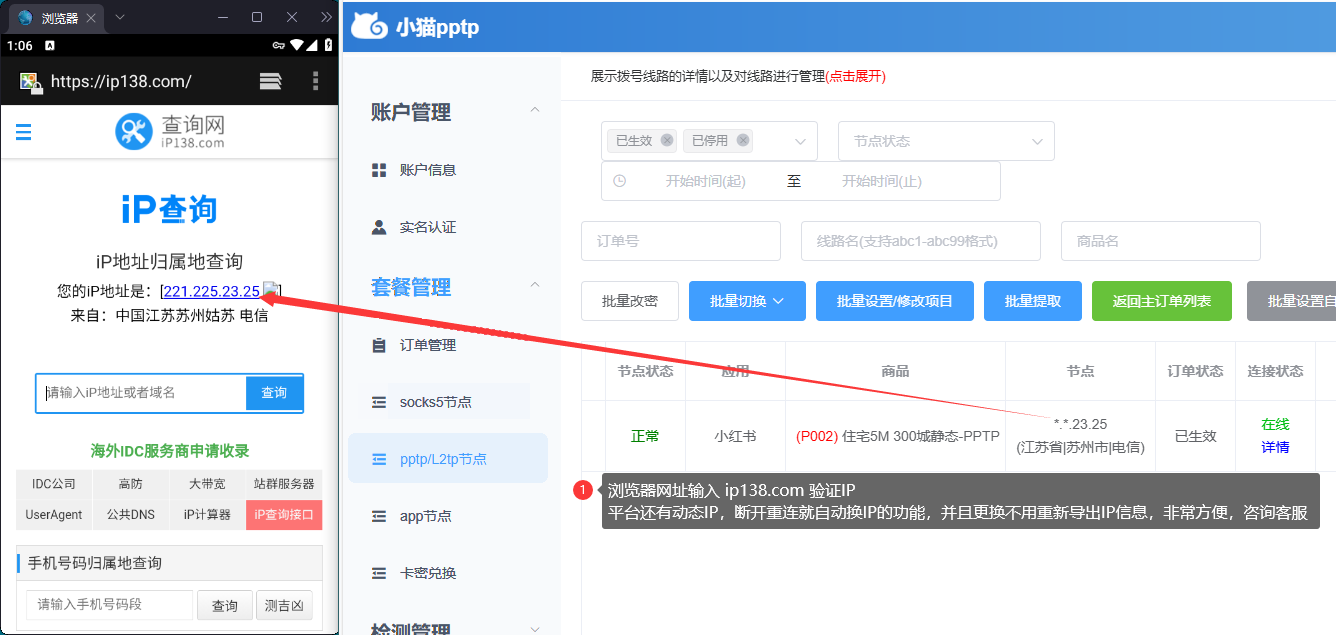Click the 小猫pptp cat logo

pyautogui.click(x=368, y=26)
